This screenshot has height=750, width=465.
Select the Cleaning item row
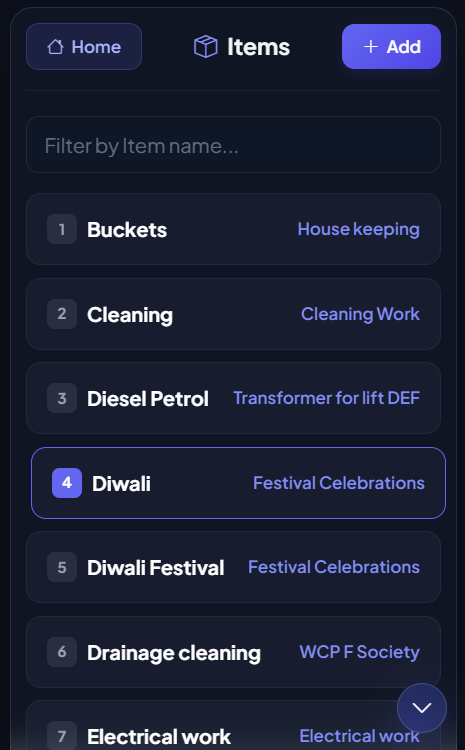point(233,314)
